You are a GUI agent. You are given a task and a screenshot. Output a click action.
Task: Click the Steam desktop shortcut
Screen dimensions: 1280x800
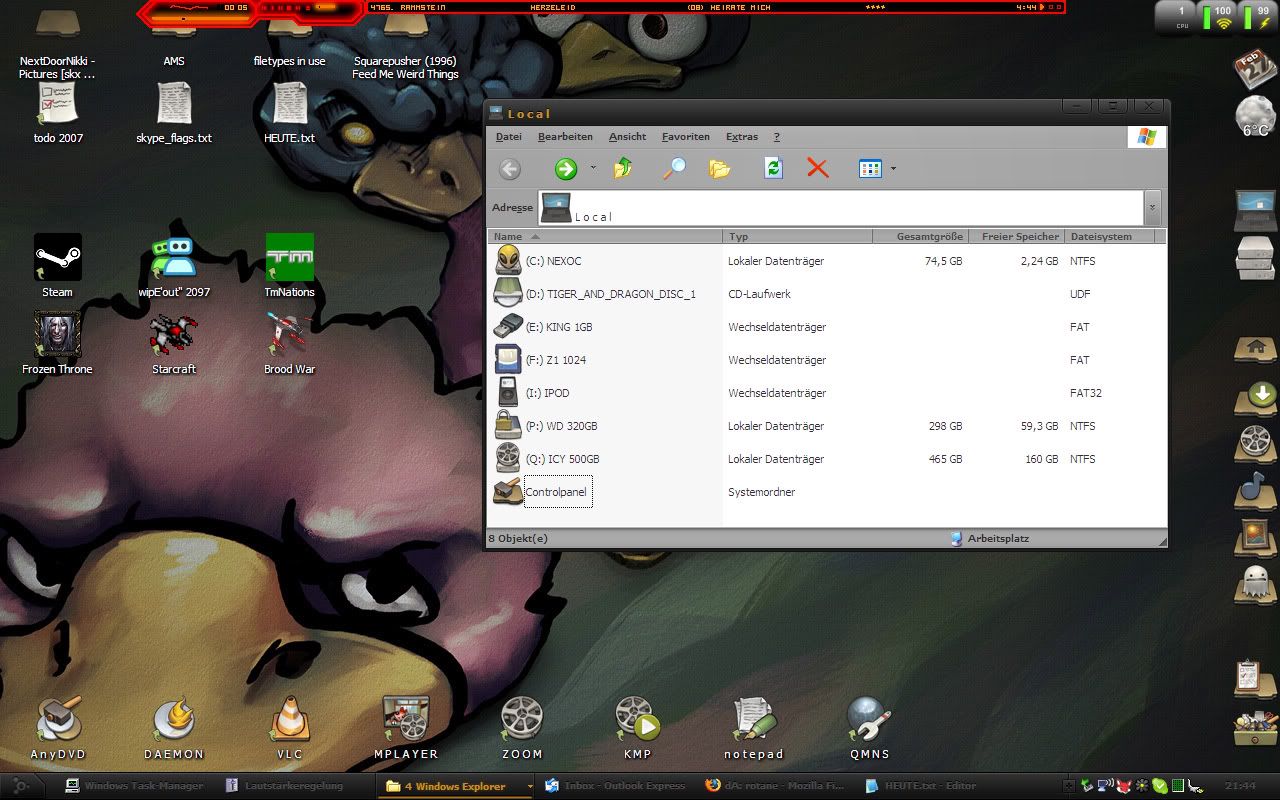(x=57, y=266)
